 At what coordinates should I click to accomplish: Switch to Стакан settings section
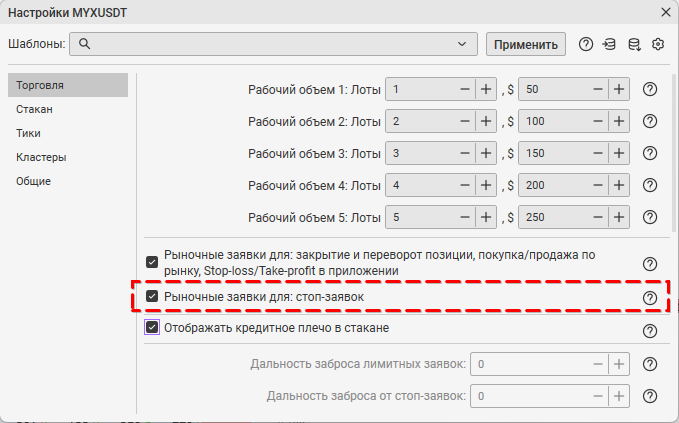pyautogui.click(x=68, y=109)
